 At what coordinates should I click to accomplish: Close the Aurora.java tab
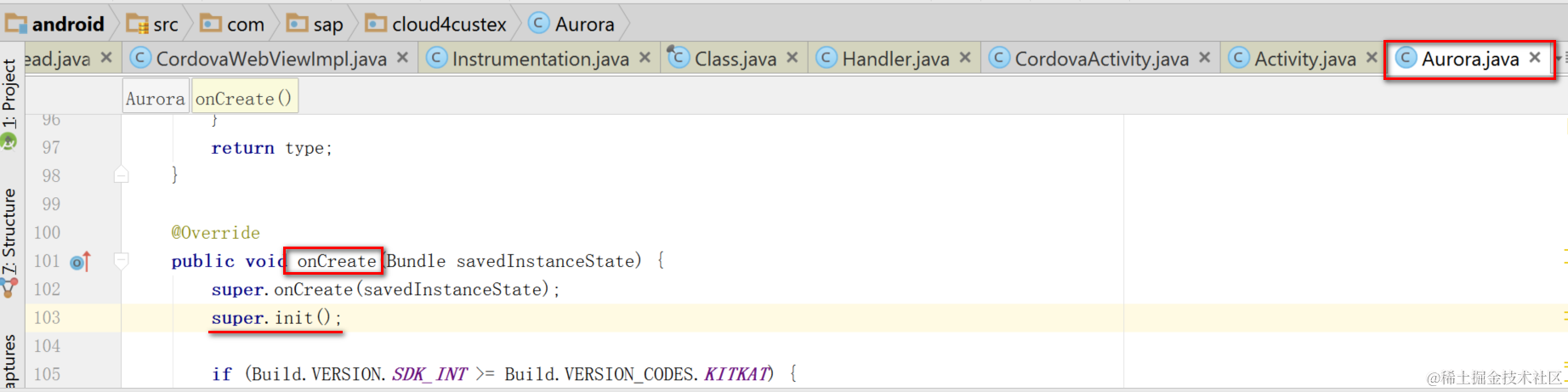coord(1535,57)
